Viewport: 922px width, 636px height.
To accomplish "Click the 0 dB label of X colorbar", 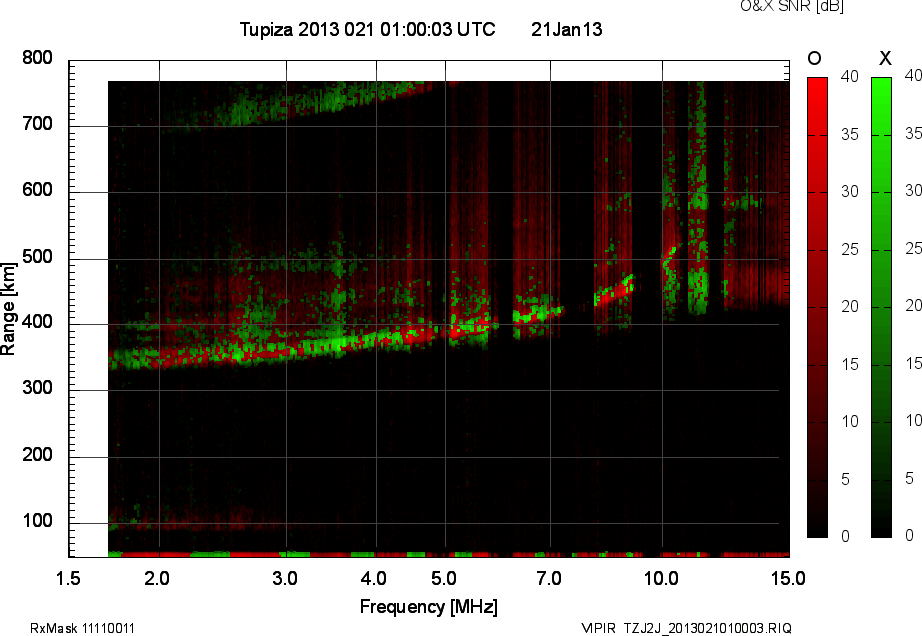I will (x=910, y=535).
